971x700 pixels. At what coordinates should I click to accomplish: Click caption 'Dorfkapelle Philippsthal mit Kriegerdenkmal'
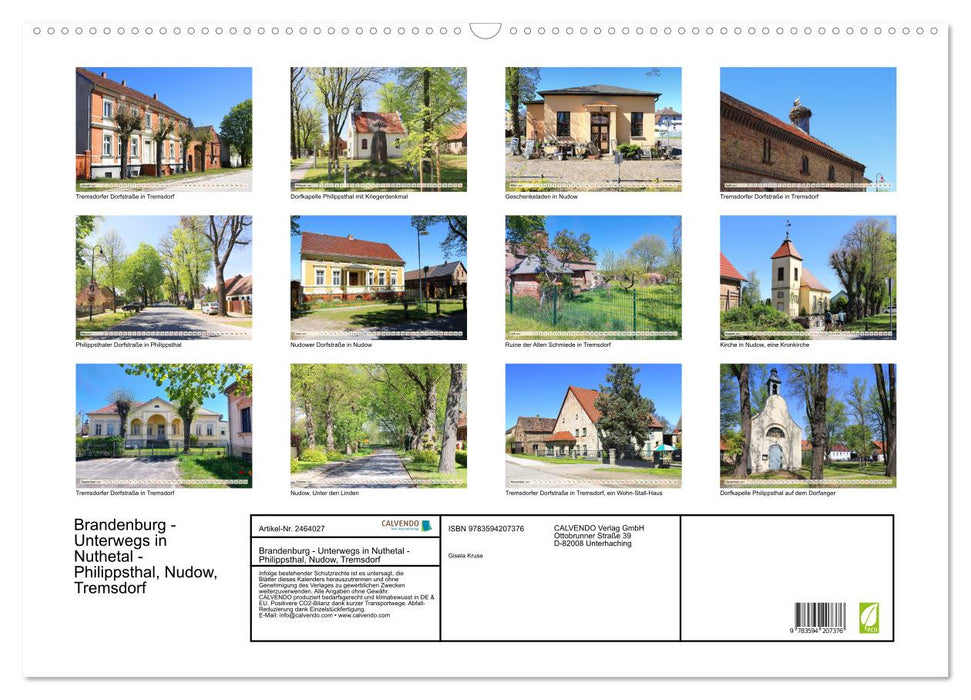349,196
